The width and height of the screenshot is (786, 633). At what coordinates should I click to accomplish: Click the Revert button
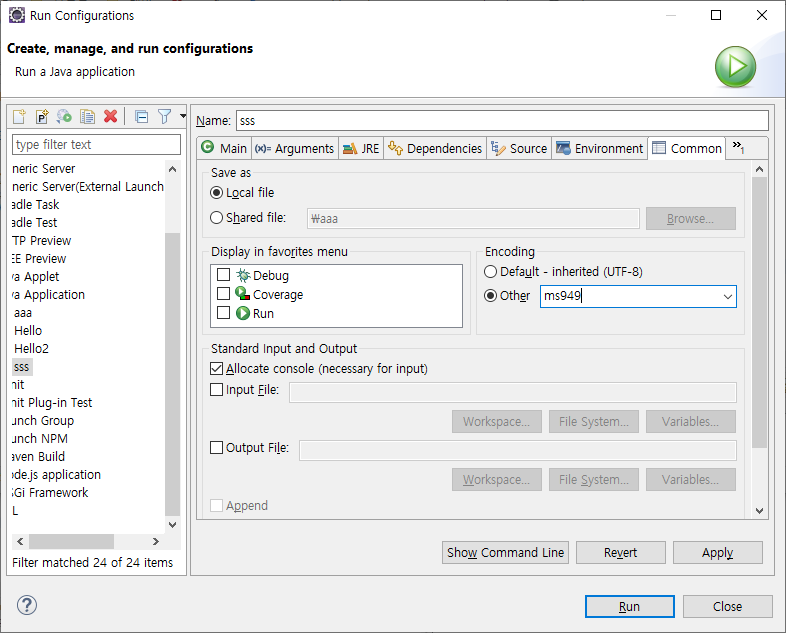[x=621, y=552]
